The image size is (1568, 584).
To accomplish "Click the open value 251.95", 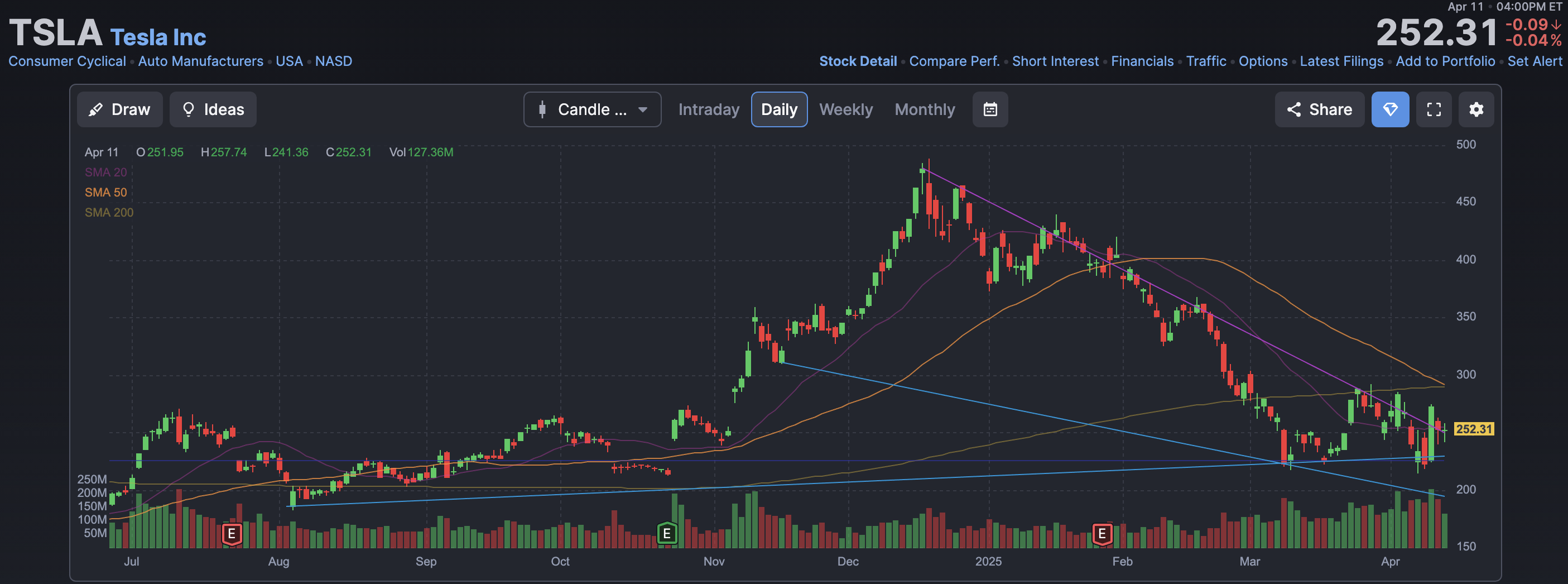I will pyautogui.click(x=165, y=152).
